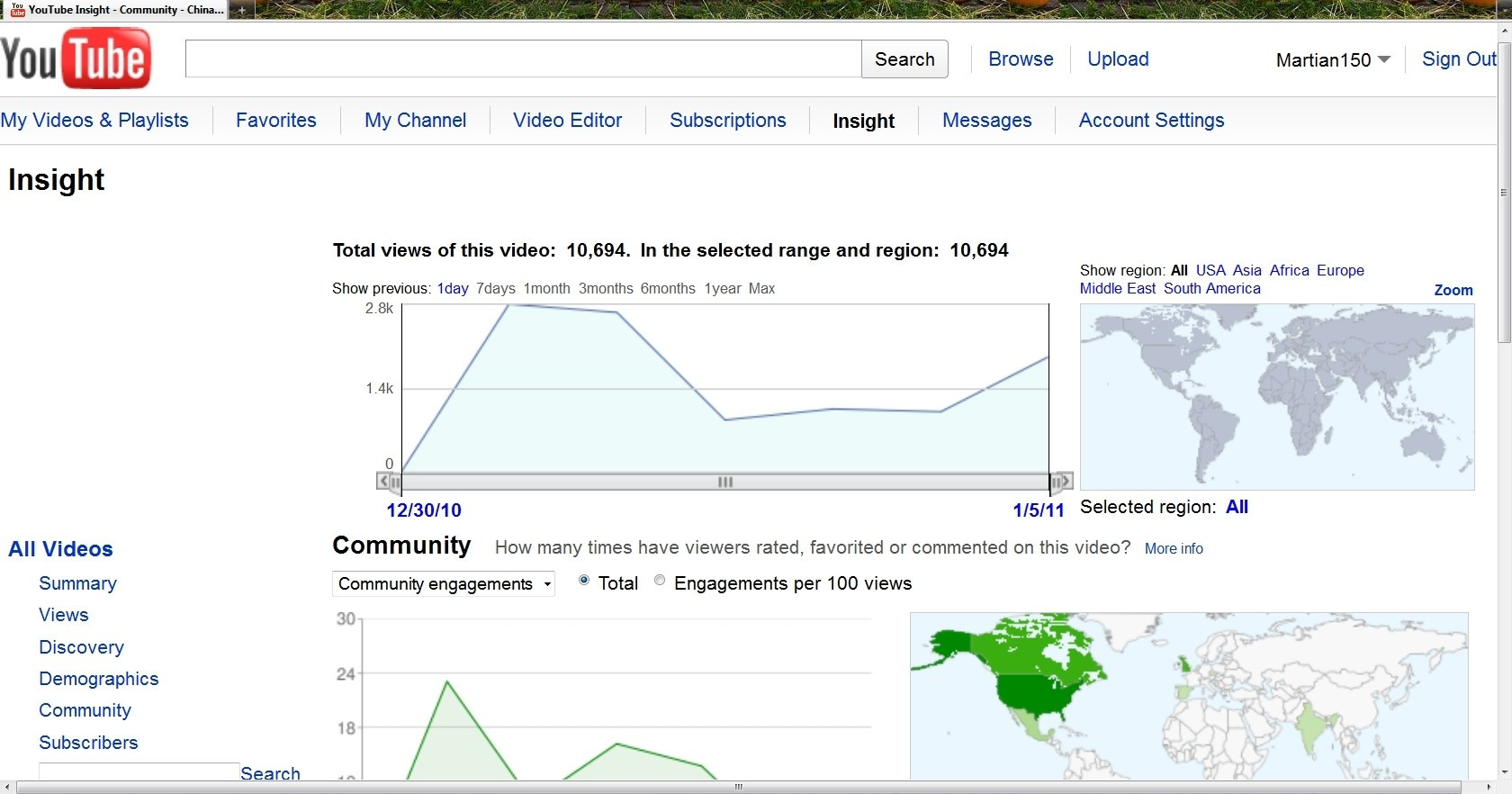Open the Community engagements dropdown

pyautogui.click(x=444, y=583)
